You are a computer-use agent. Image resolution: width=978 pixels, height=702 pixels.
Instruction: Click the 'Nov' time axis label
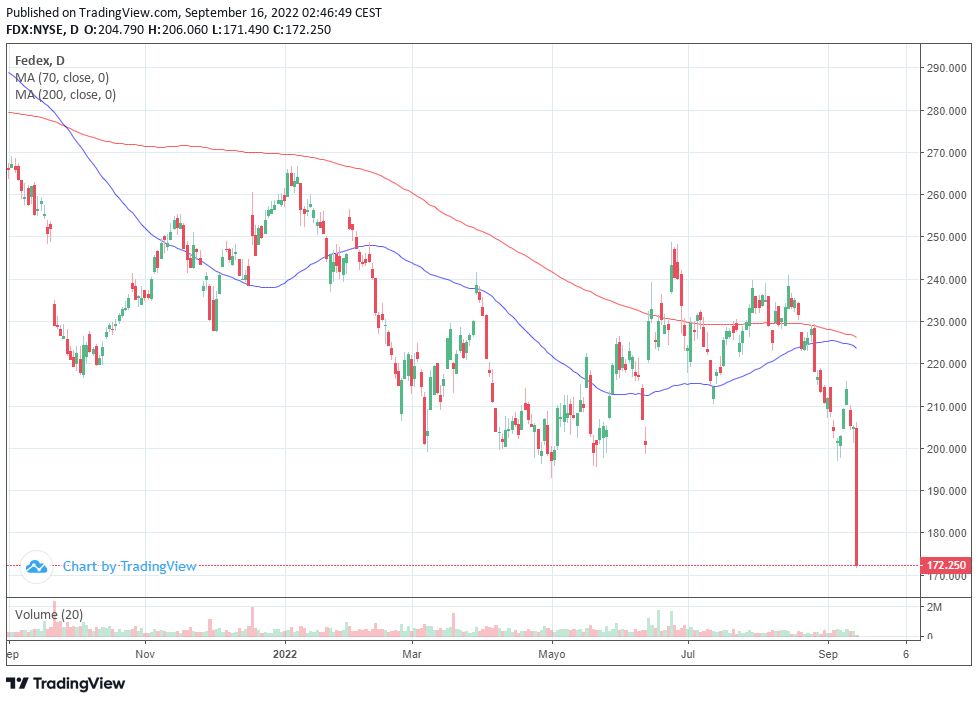click(145, 654)
